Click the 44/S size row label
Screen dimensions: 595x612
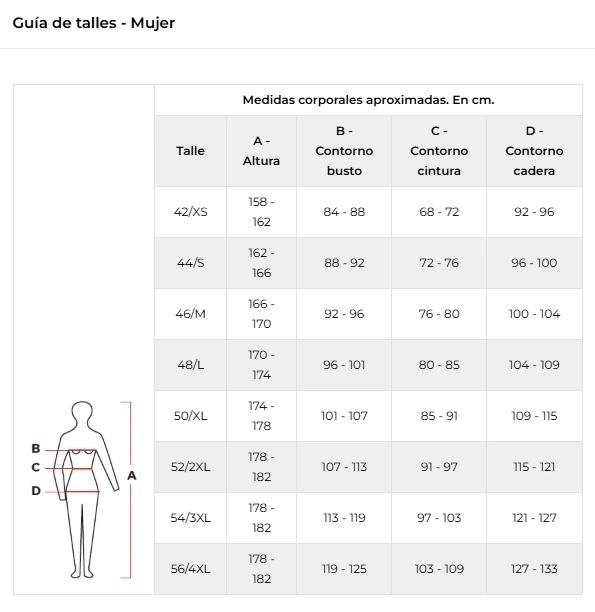(191, 263)
